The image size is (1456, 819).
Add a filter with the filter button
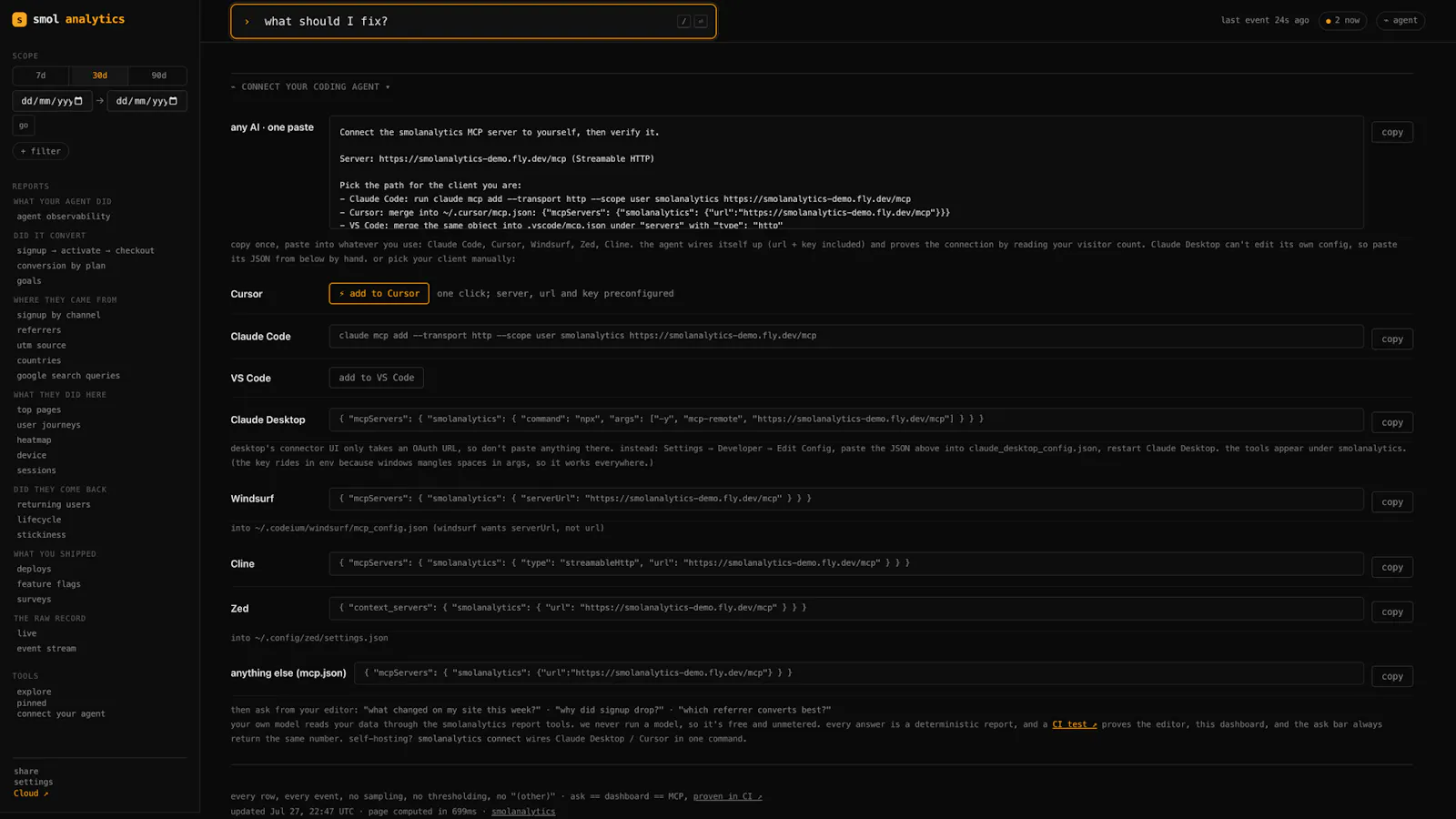click(40, 151)
